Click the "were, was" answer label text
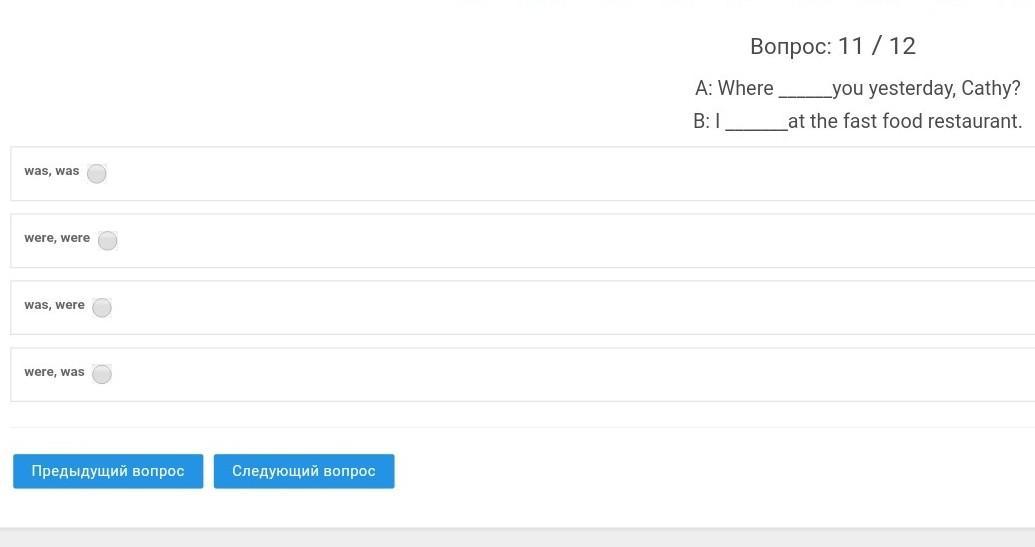Screen dimensions: 1035x547 pyautogui.click(x=55, y=372)
